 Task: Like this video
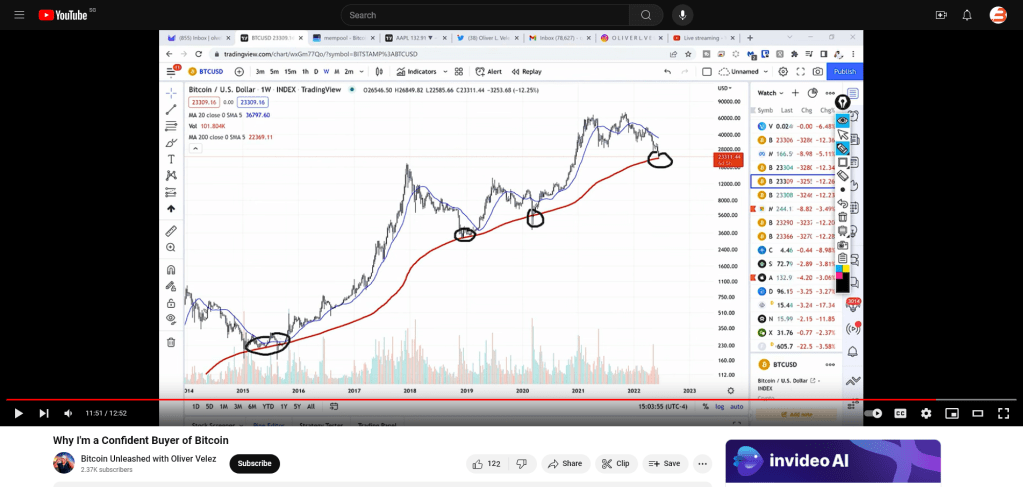click(x=487, y=464)
